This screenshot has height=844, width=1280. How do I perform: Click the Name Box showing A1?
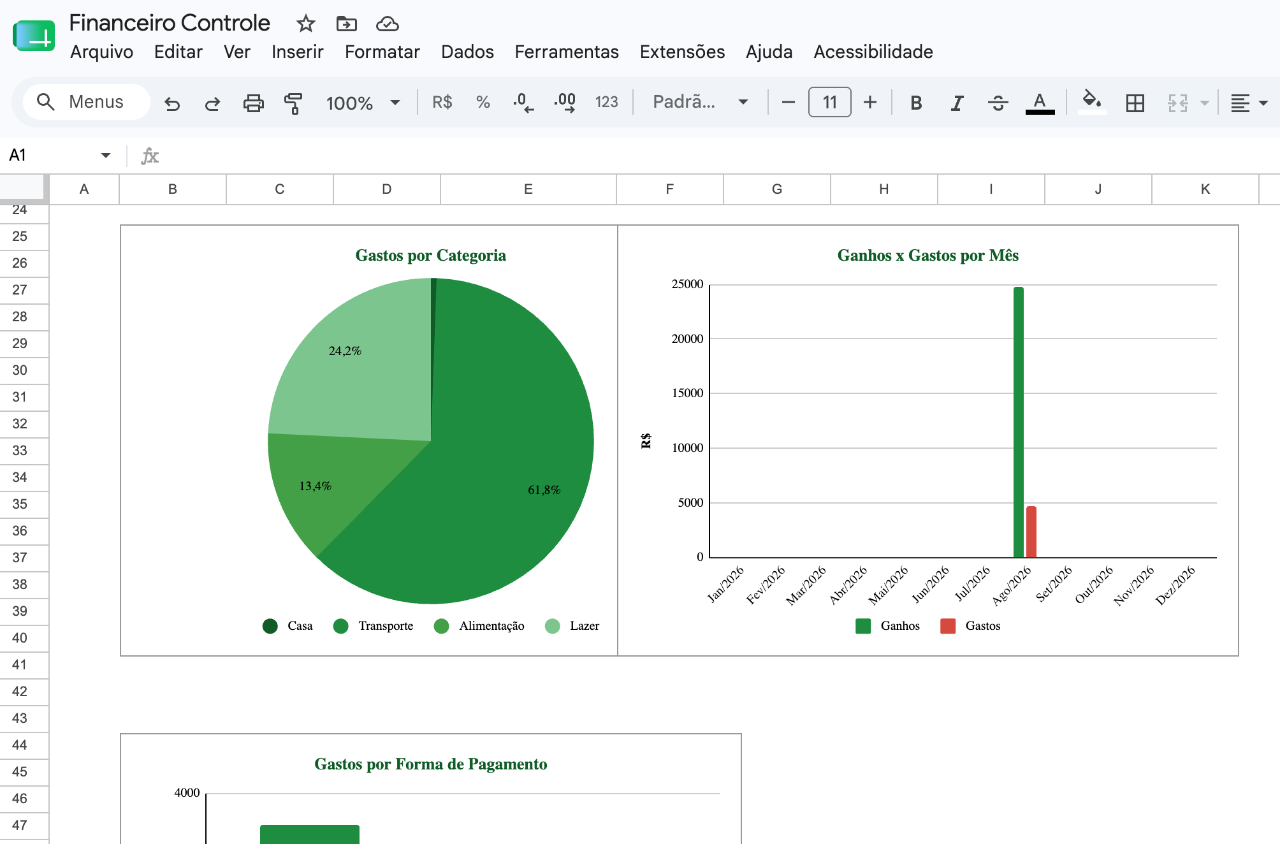pos(50,155)
